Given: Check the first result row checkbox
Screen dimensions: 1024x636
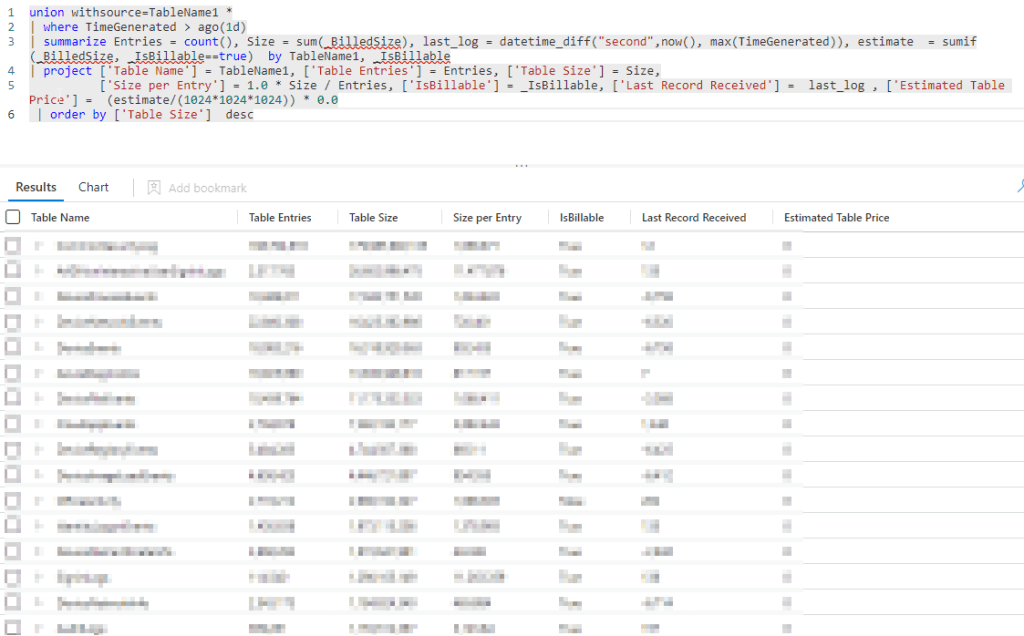Looking at the screenshot, I should [13, 245].
